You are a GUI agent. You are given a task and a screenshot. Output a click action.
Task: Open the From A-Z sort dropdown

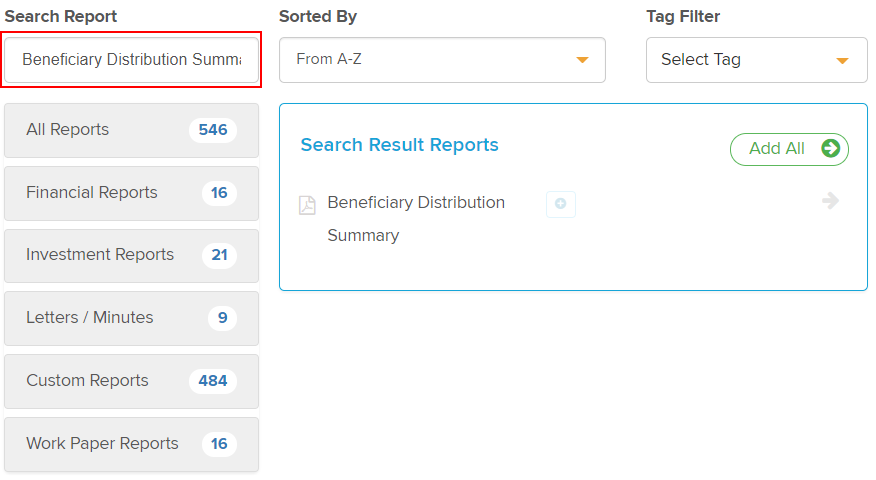point(442,60)
